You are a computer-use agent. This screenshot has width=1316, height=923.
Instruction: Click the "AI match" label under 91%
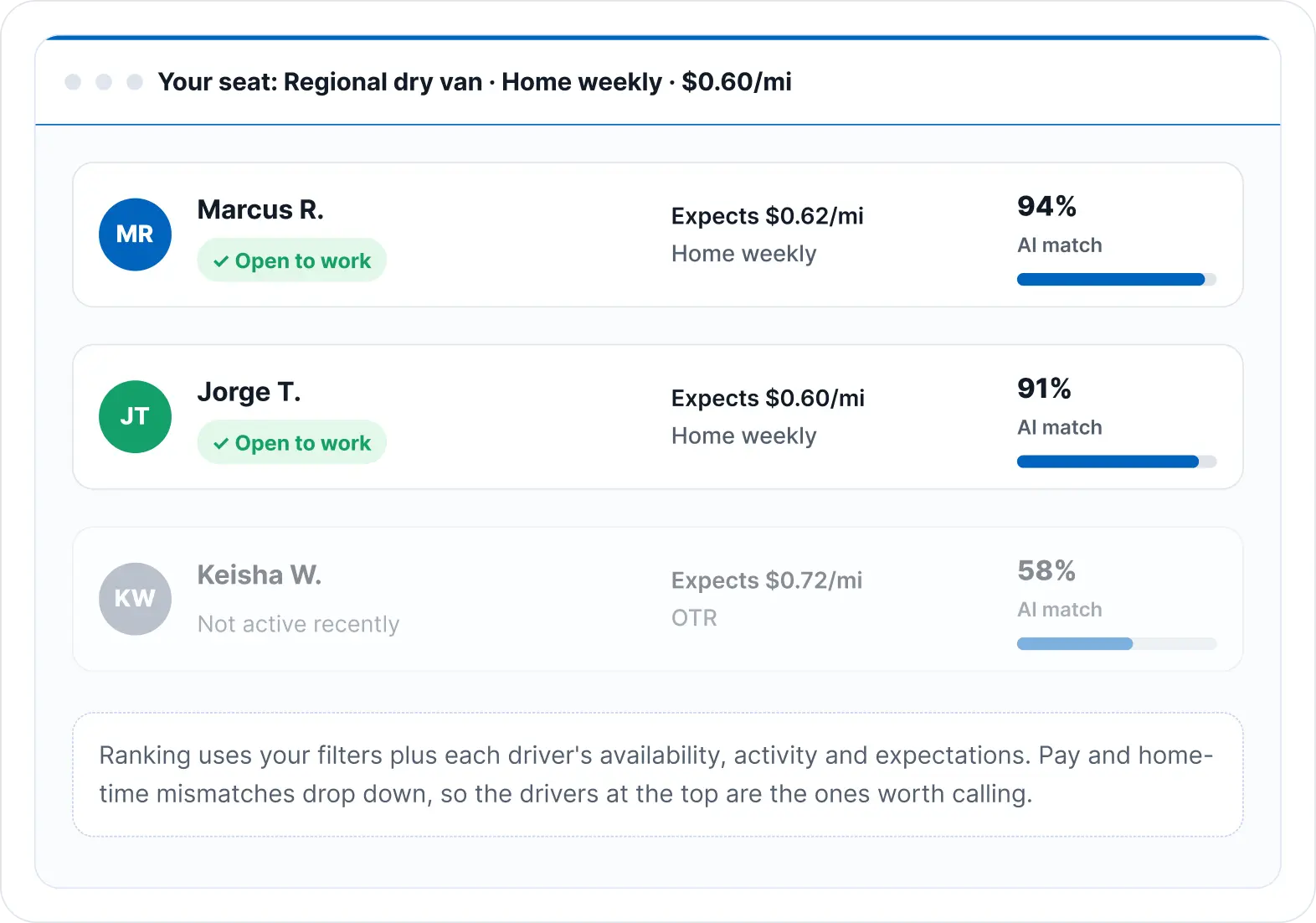(1060, 428)
